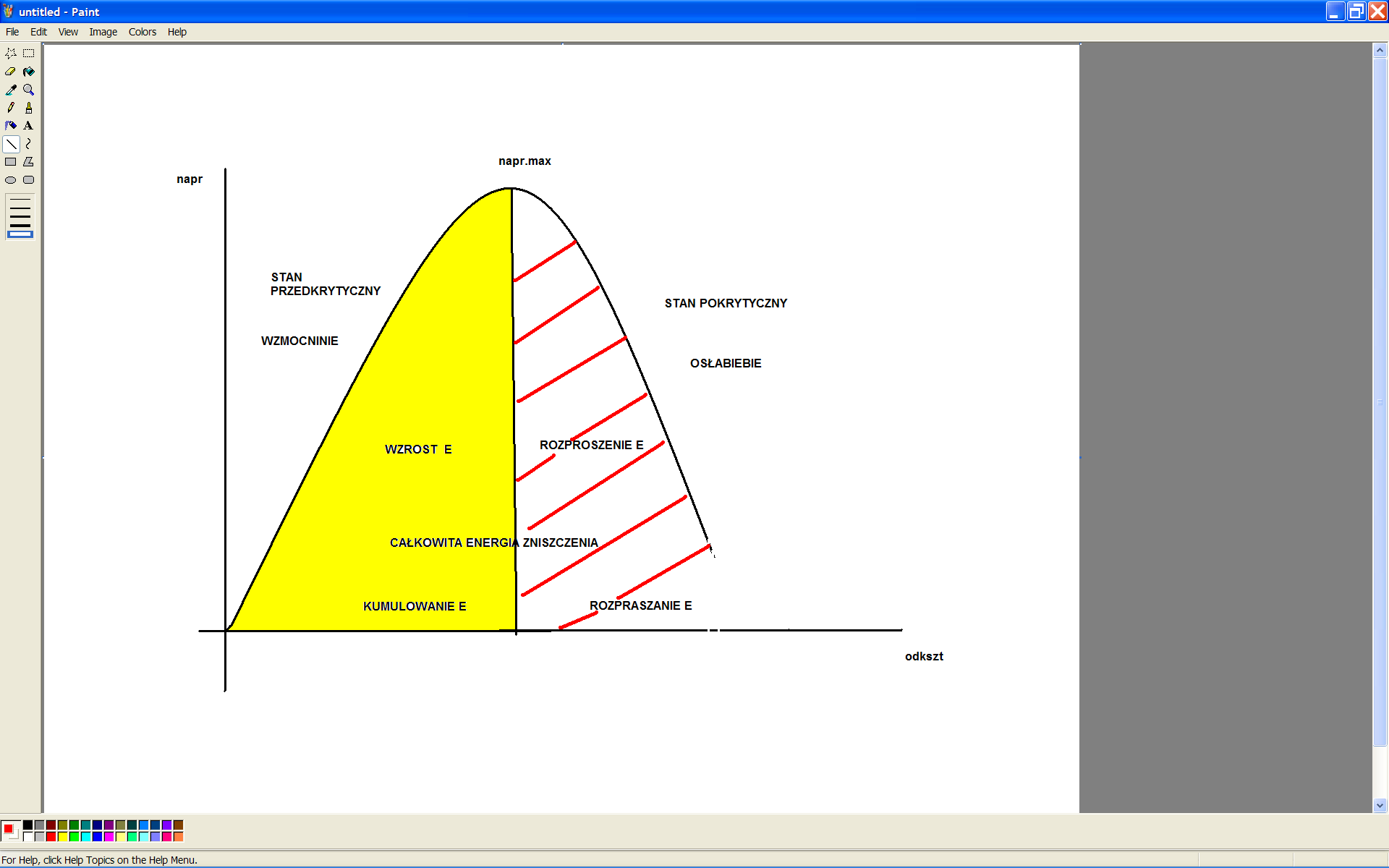
Task: Pick the Polygon tool
Action: tap(29, 162)
